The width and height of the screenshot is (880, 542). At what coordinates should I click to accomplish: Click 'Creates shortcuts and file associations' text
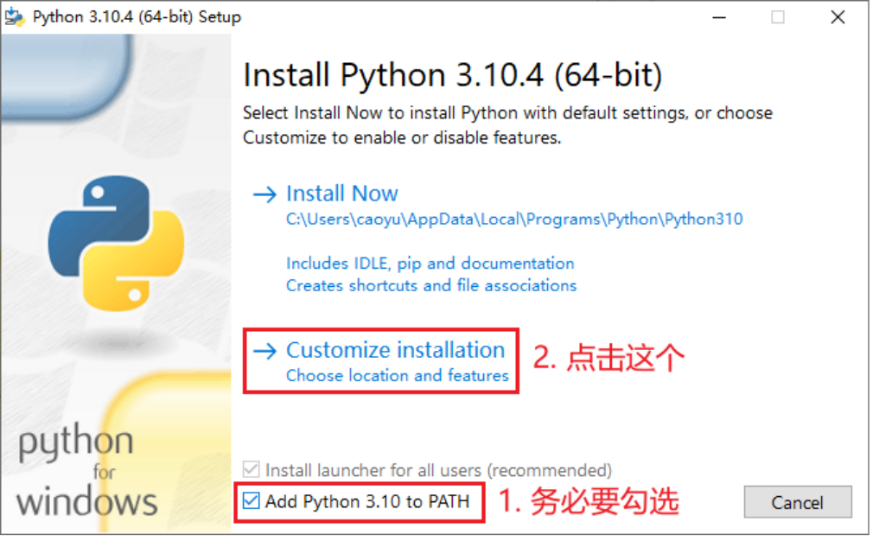[431, 286]
